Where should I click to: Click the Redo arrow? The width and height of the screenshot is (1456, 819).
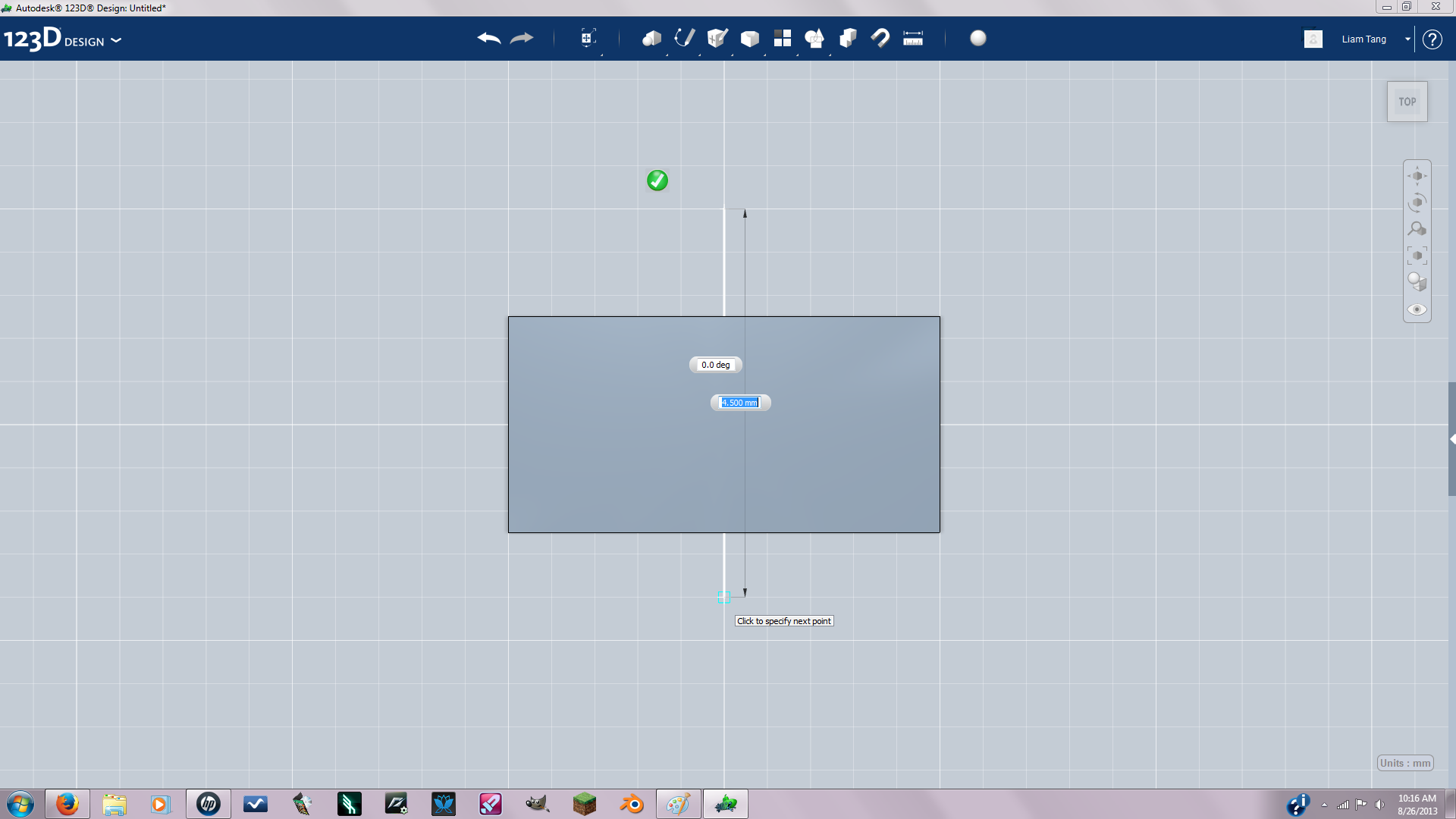522,38
